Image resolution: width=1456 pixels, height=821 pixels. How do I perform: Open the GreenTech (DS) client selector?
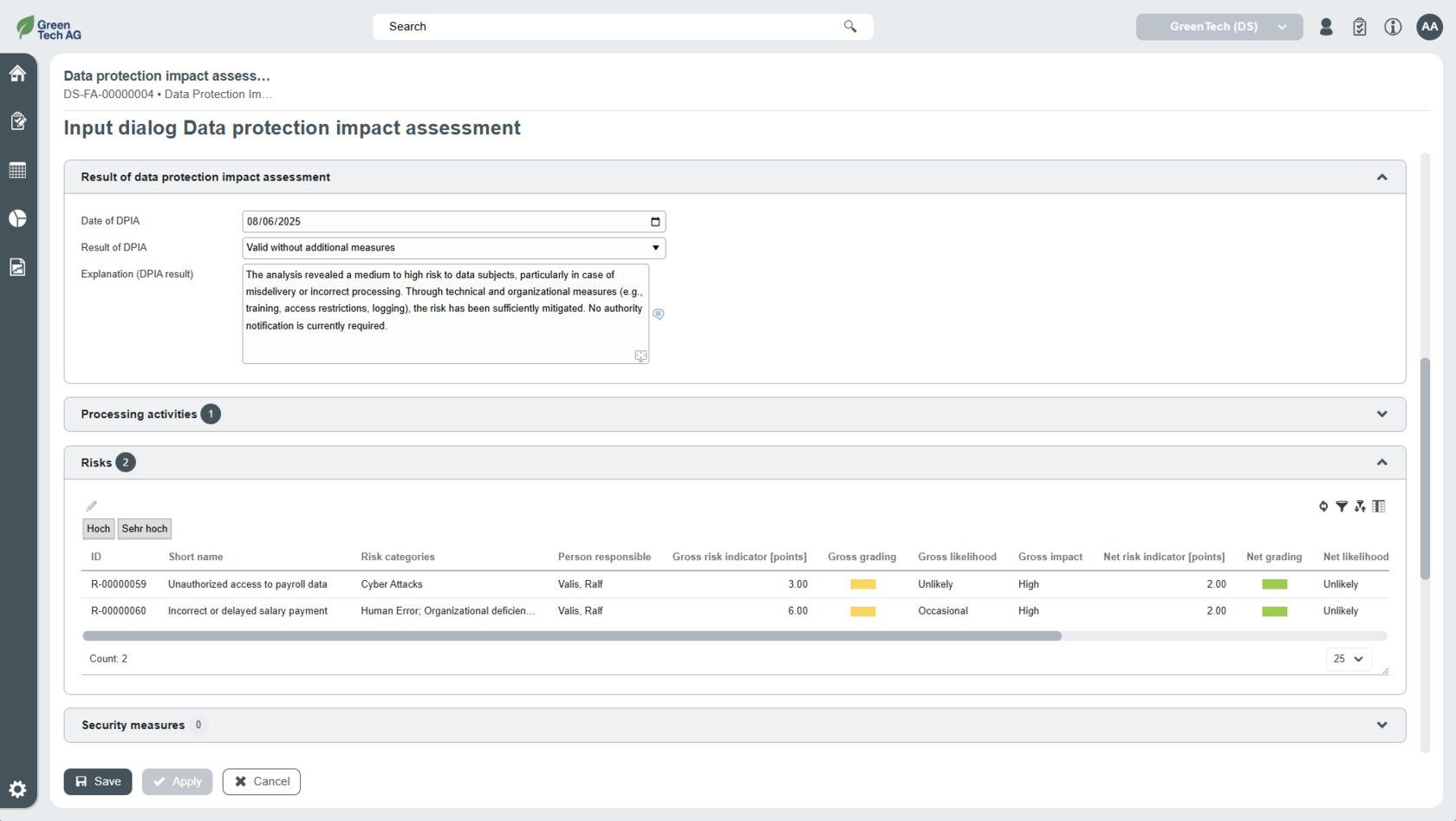coord(1219,27)
